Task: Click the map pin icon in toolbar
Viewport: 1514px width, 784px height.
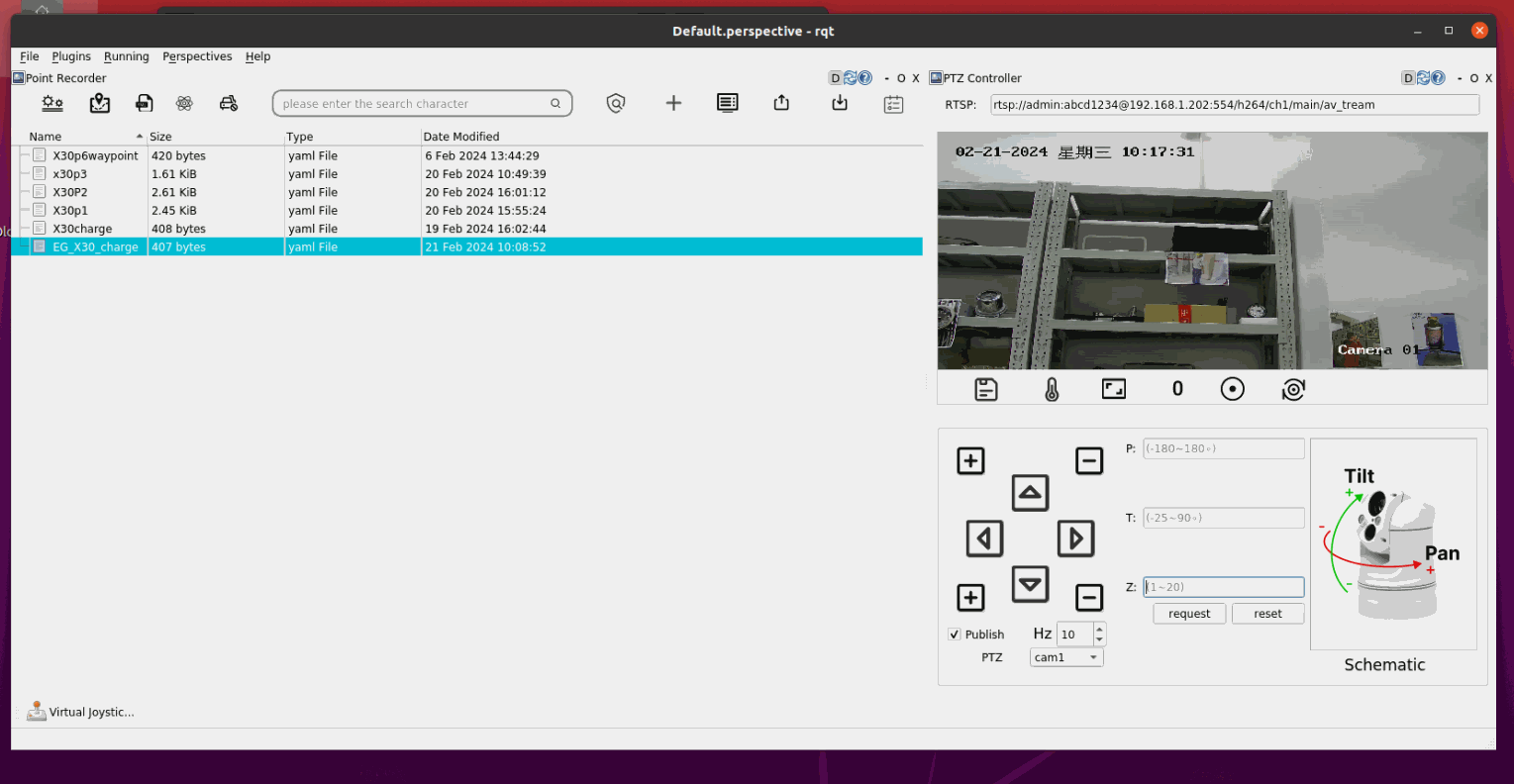Action: (x=100, y=103)
